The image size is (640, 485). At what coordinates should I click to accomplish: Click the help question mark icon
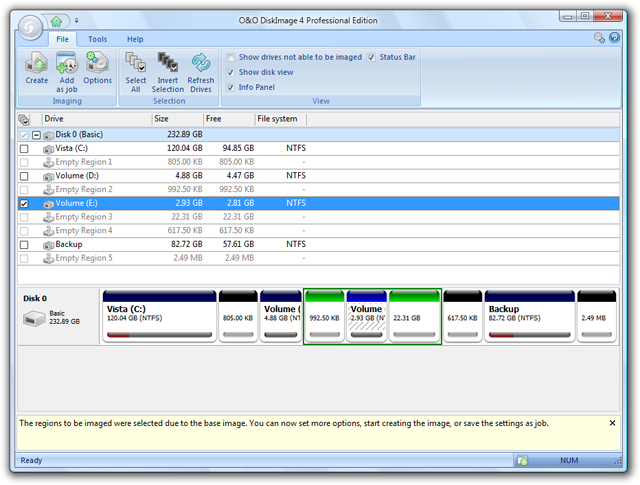point(614,38)
